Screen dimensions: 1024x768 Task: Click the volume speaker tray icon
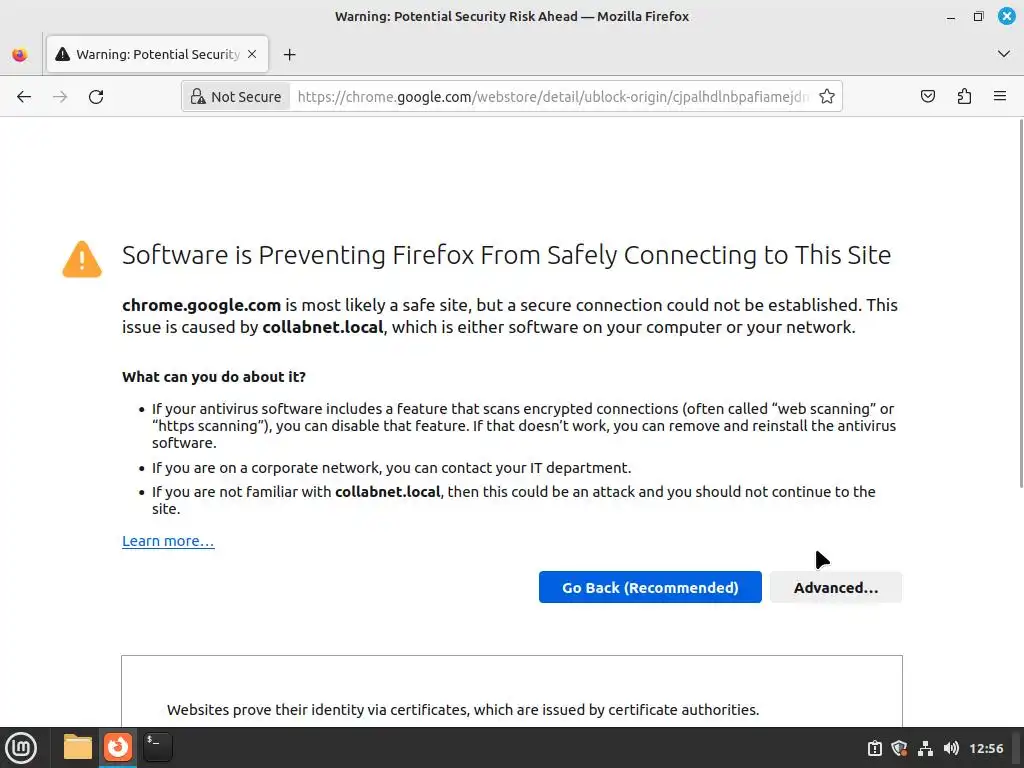point(951,748)
